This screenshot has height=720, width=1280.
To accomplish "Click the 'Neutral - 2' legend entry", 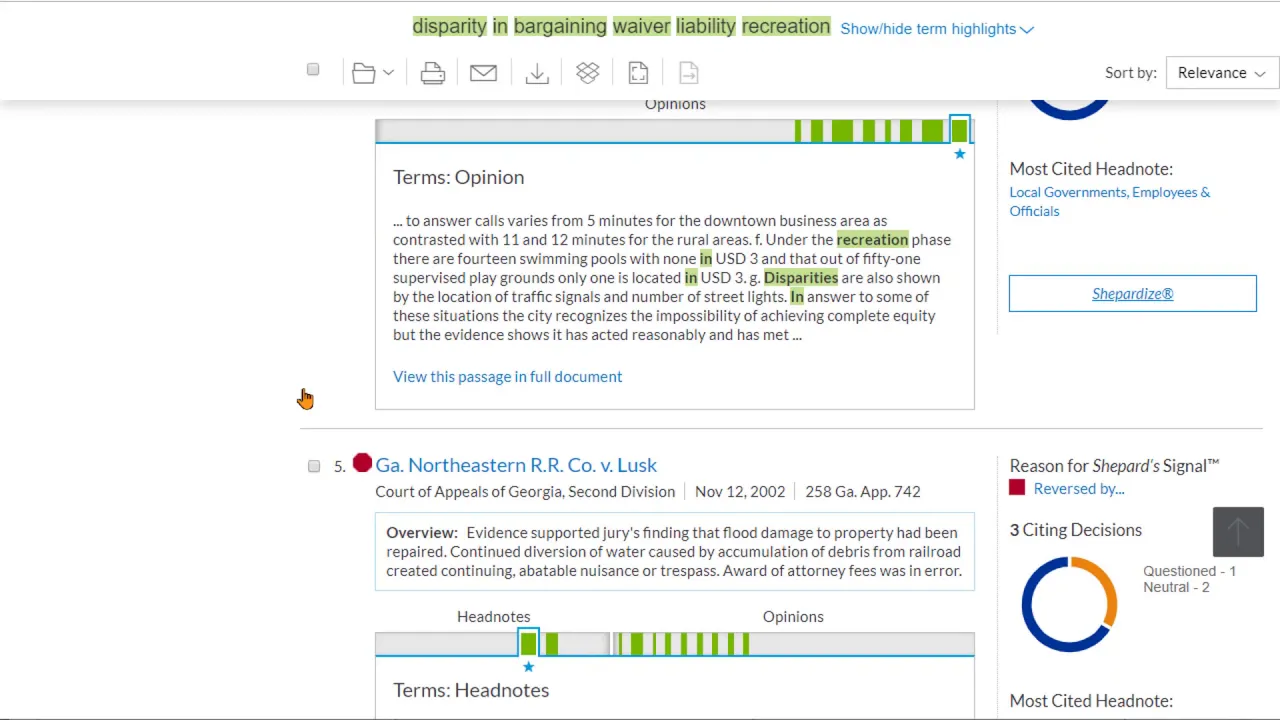I will click(x=1176, y=587).
